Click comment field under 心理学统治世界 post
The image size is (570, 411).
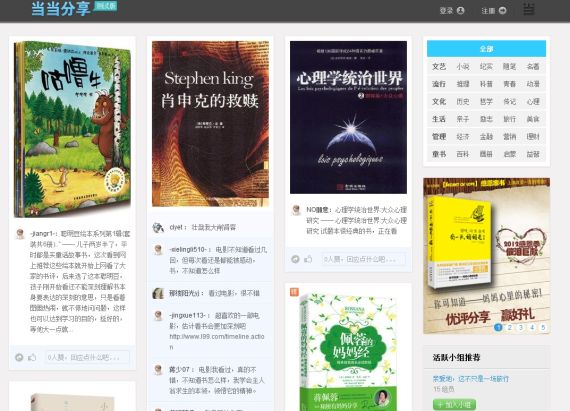click(x=364, y=259)
